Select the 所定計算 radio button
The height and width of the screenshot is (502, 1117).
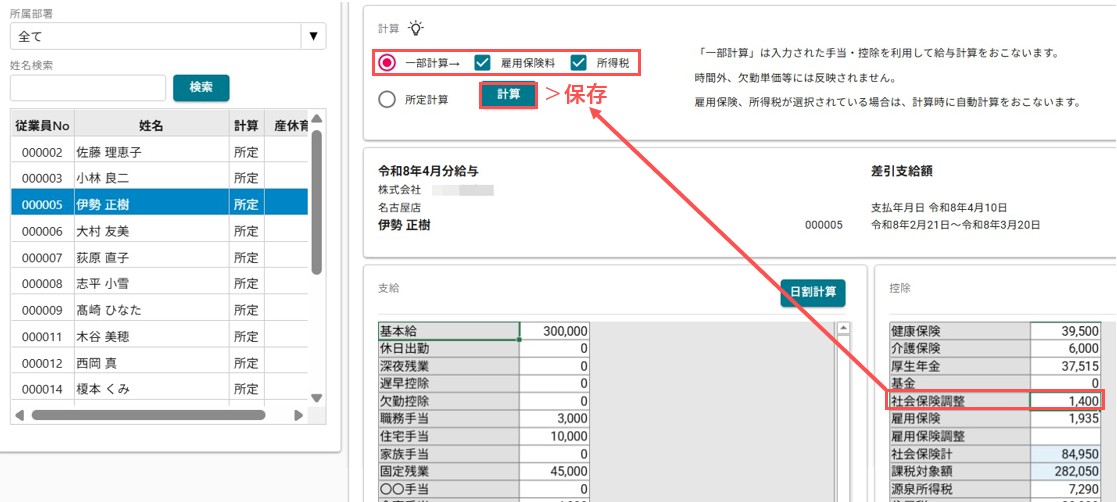387,100
